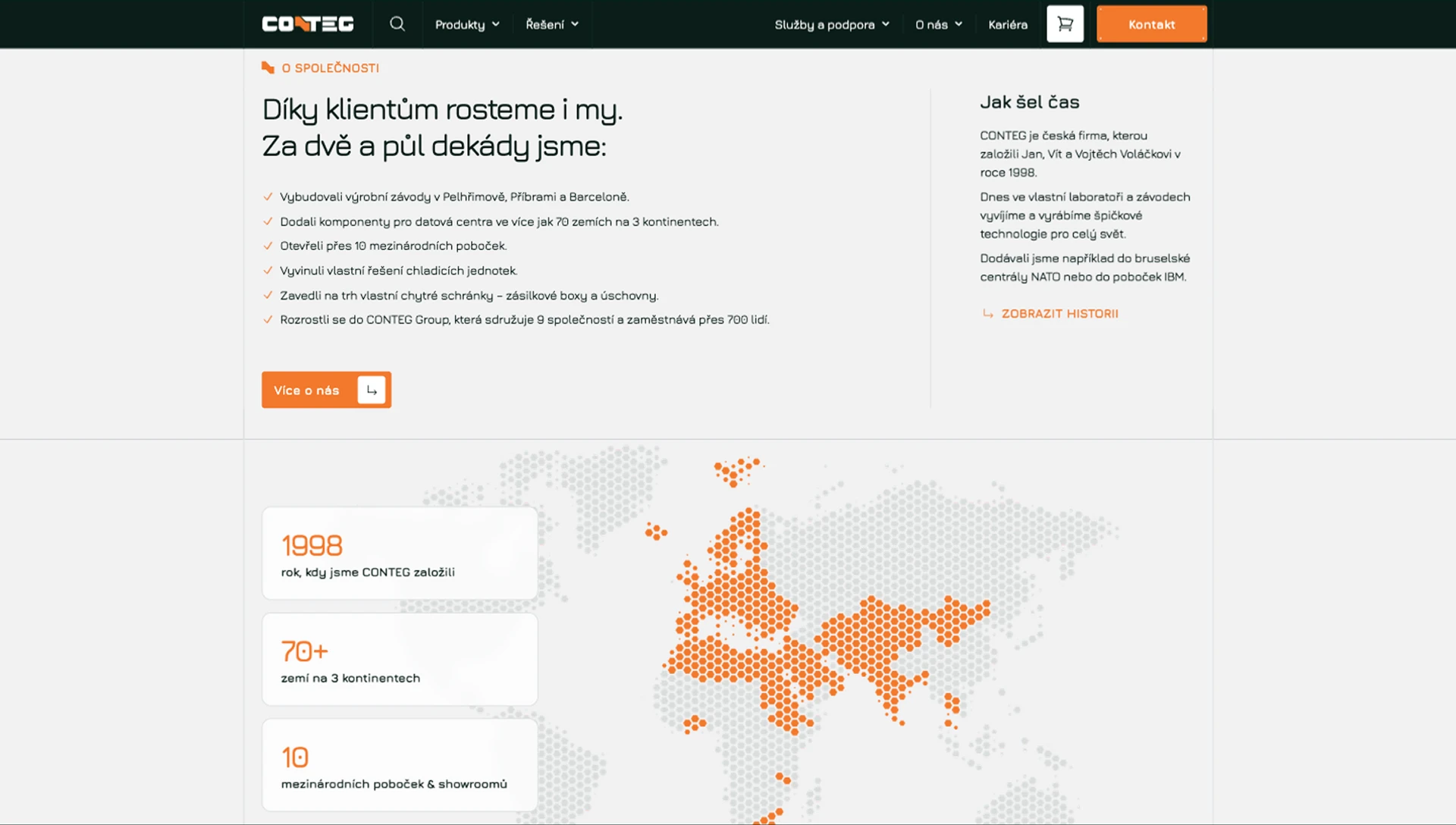The image size is (1456, 825).
Task: Click the Jak šel čas heading
Action: click(1029, 102)
